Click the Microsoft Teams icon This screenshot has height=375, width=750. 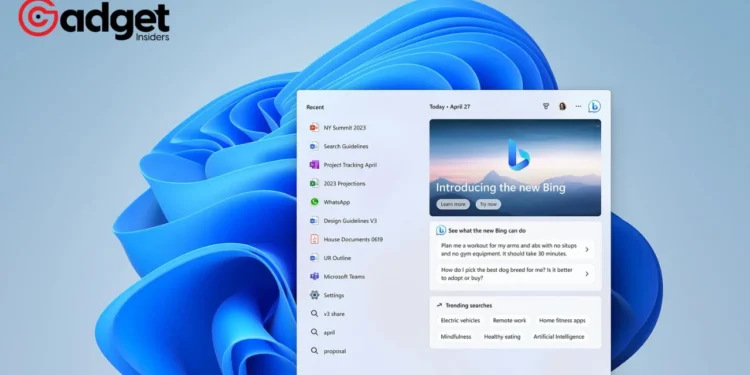tap(314, 276)
